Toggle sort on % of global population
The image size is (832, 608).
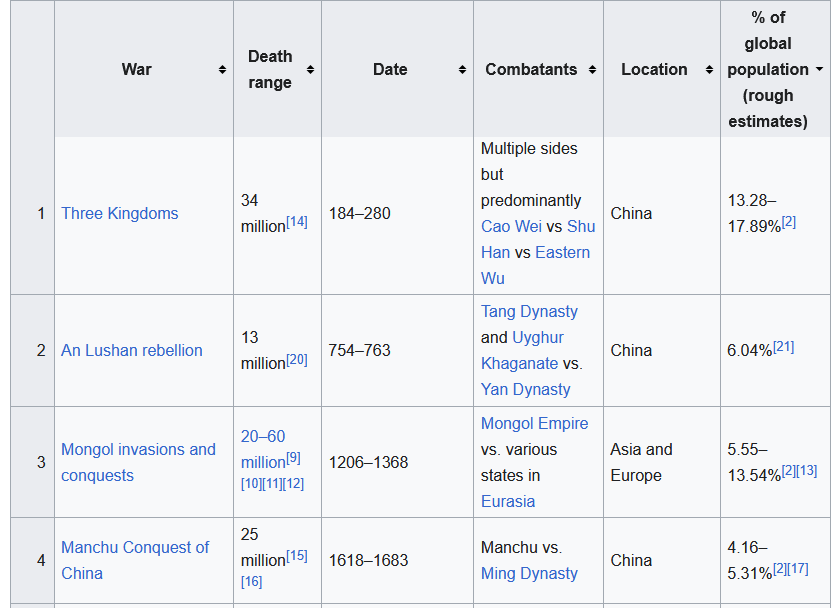click(x=819, y=70)
